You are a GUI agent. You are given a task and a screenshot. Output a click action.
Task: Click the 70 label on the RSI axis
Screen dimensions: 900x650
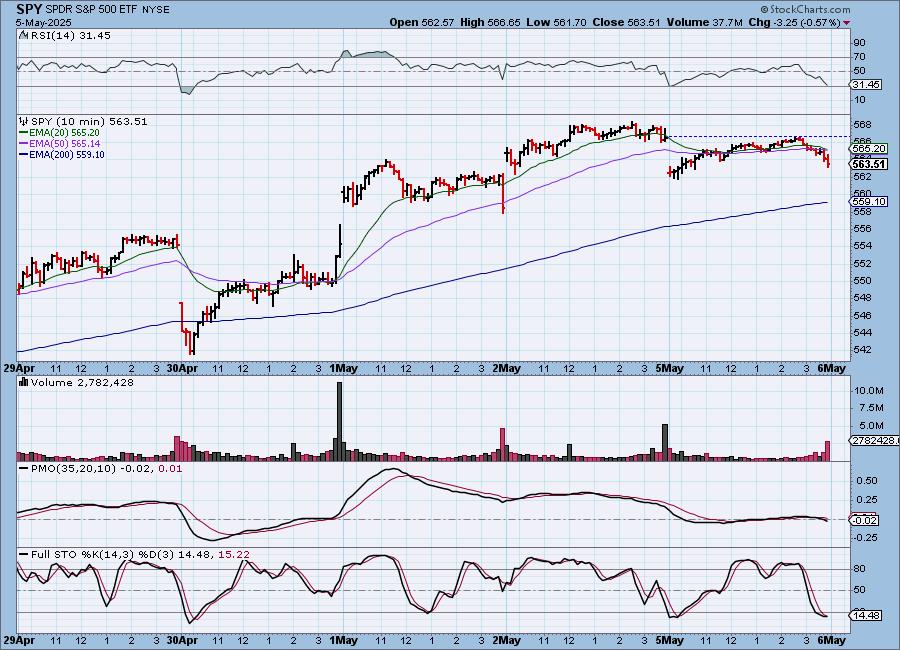(x=860, y=57)
